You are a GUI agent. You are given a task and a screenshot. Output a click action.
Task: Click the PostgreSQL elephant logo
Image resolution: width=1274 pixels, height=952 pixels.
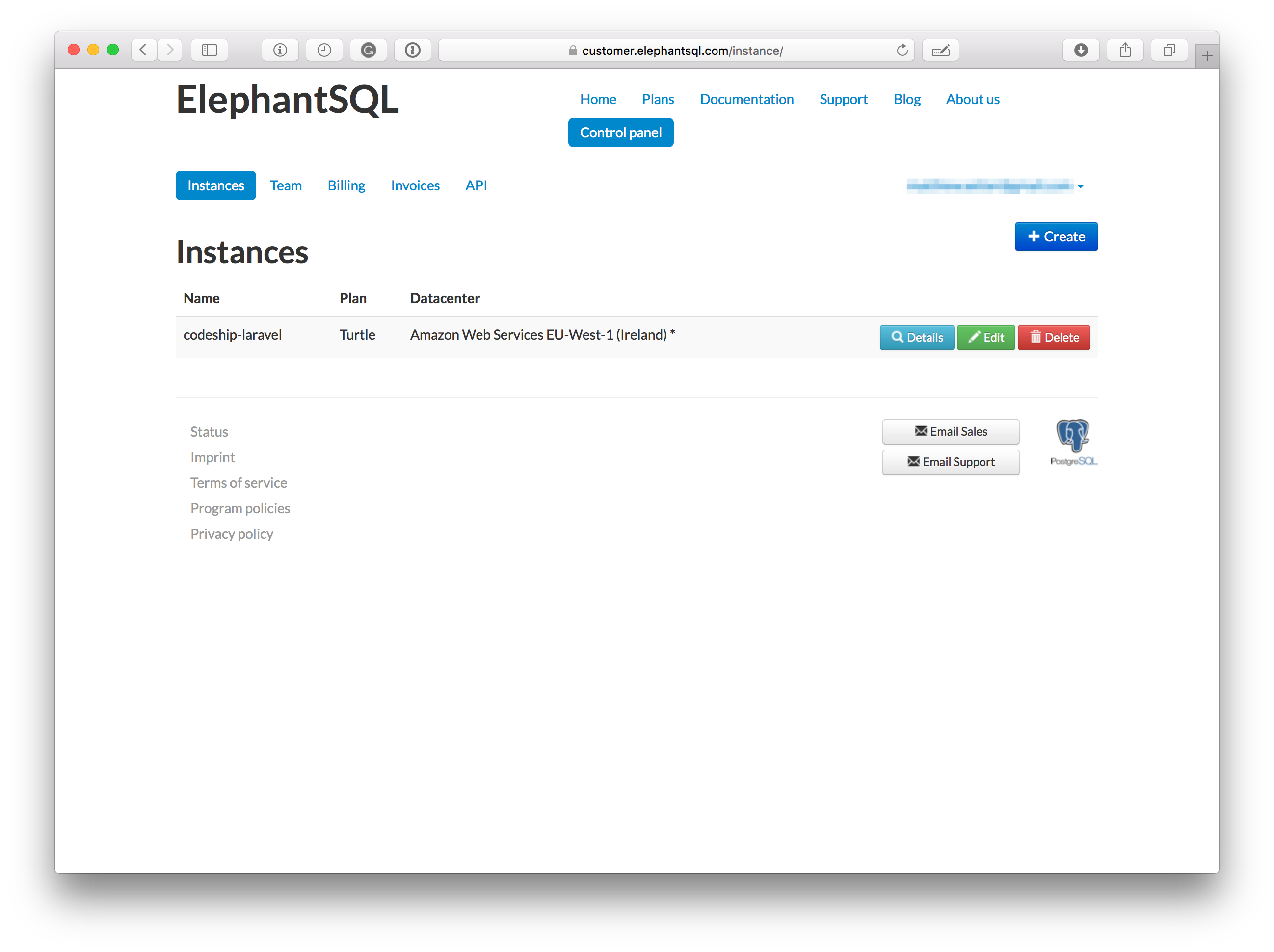(x=1074, y=442)
